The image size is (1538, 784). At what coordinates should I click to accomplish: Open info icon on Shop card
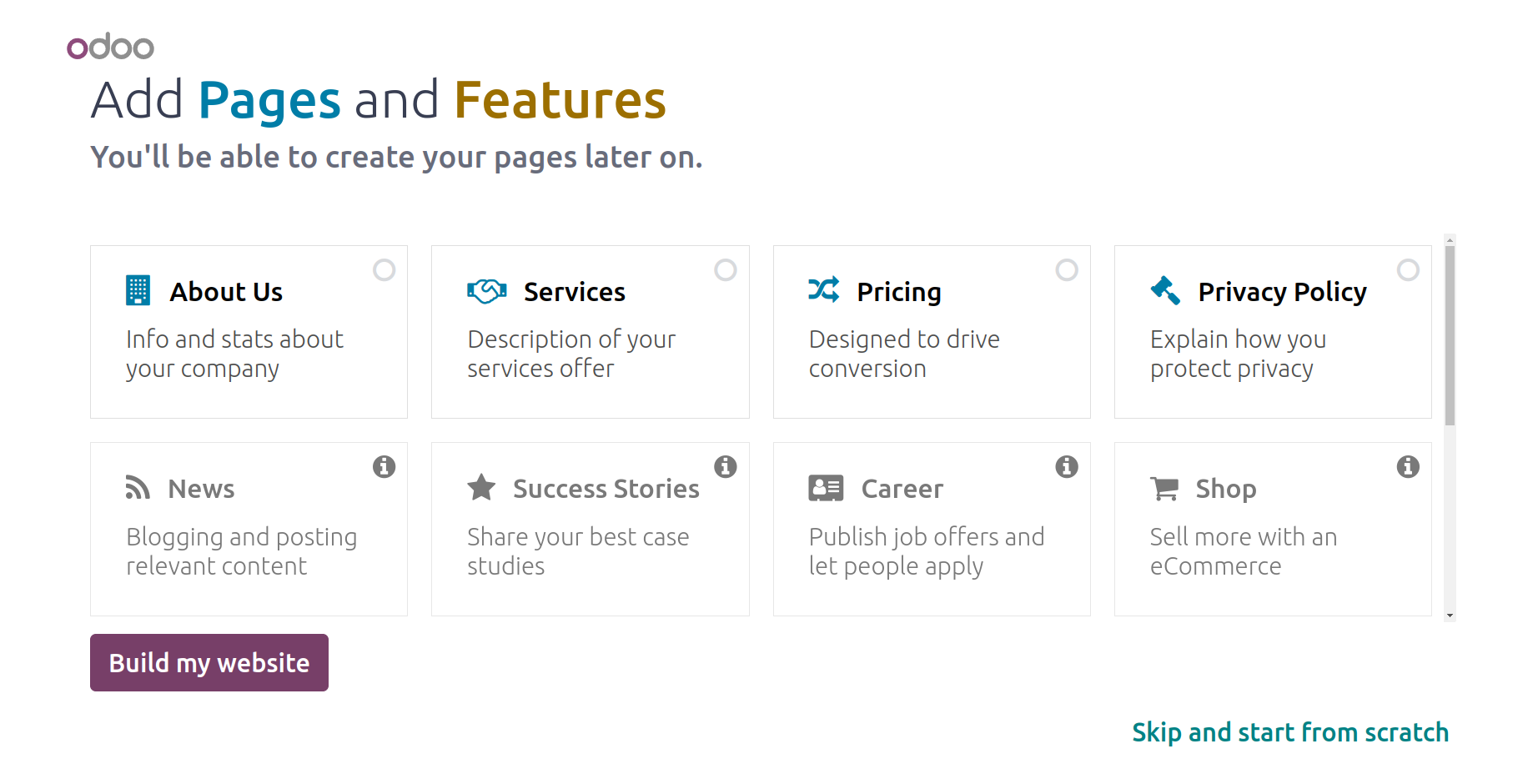coord(1408,466)
